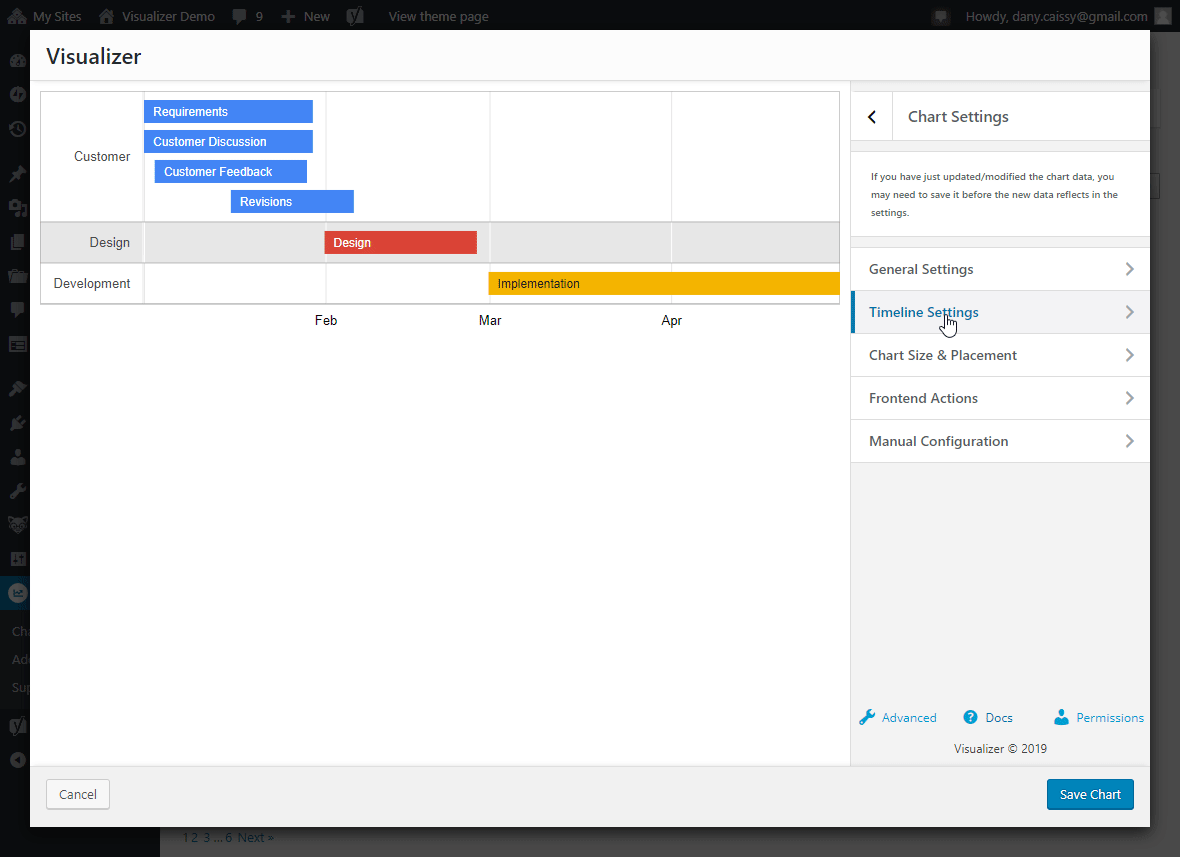Screen dimensions: 1180x857
Task: Open the fox-face plugin icon in sidebar
Action: [x=17, y=524]
